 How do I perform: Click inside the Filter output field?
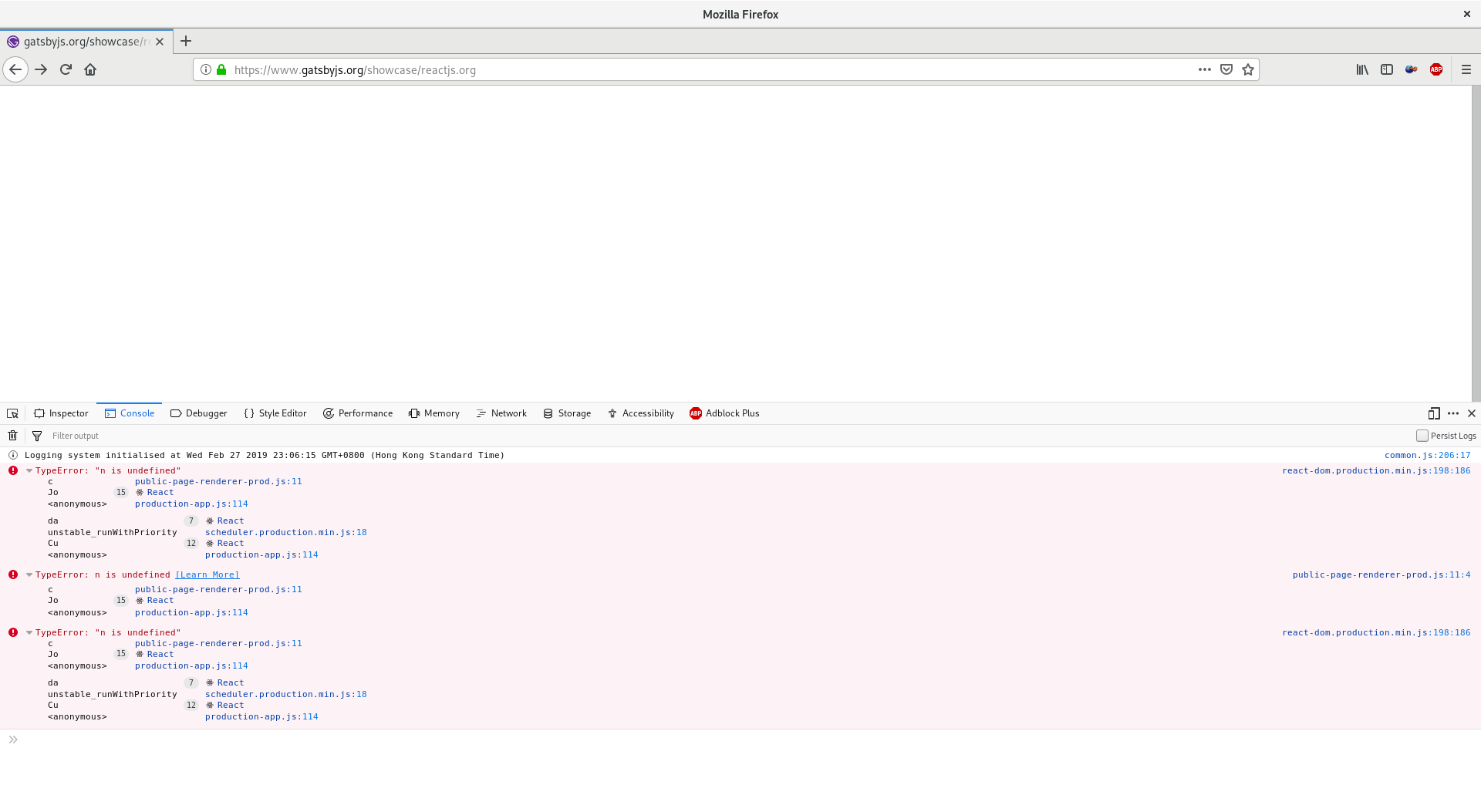[x=154, y=435]
